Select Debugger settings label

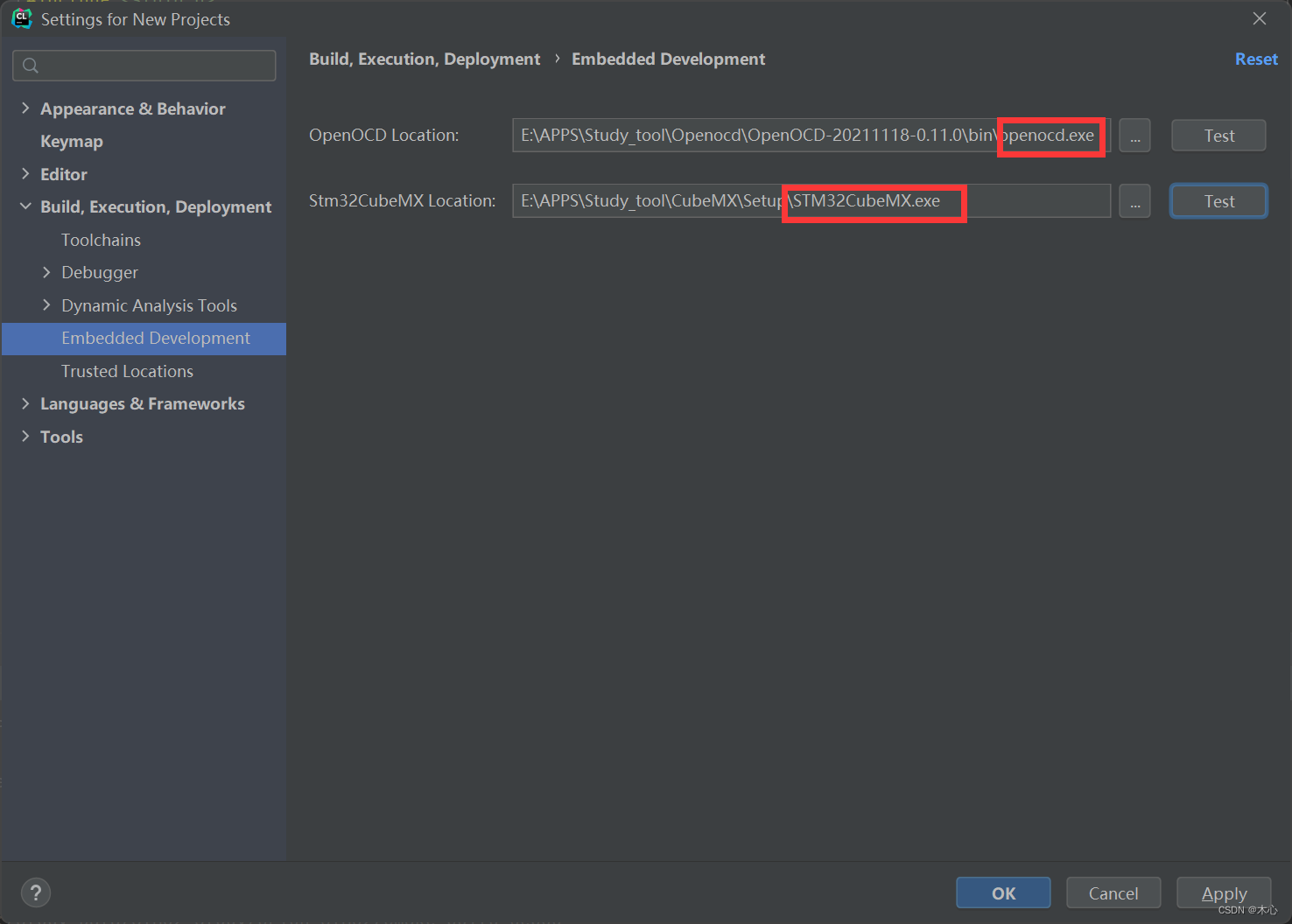click(100, 273)
